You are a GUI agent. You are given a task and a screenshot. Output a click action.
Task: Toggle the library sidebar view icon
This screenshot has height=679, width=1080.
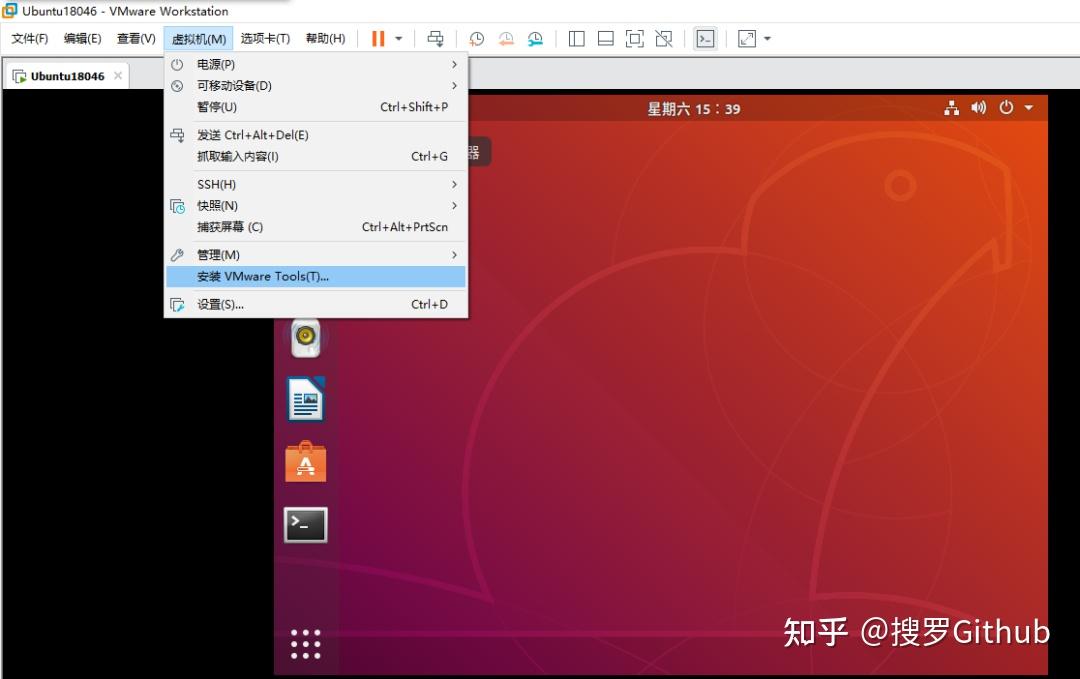coord(577,39)
